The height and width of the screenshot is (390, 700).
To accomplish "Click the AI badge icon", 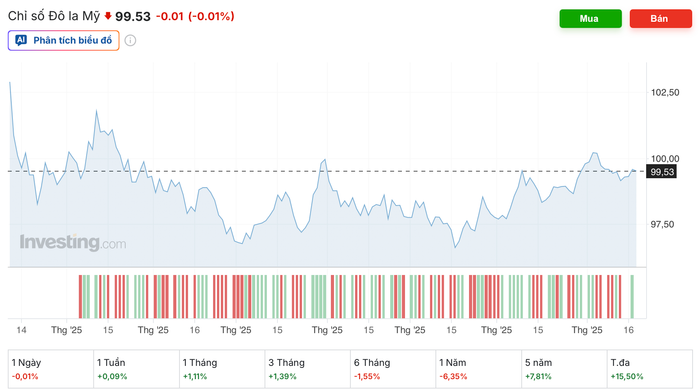I will [x=21, y=41].
